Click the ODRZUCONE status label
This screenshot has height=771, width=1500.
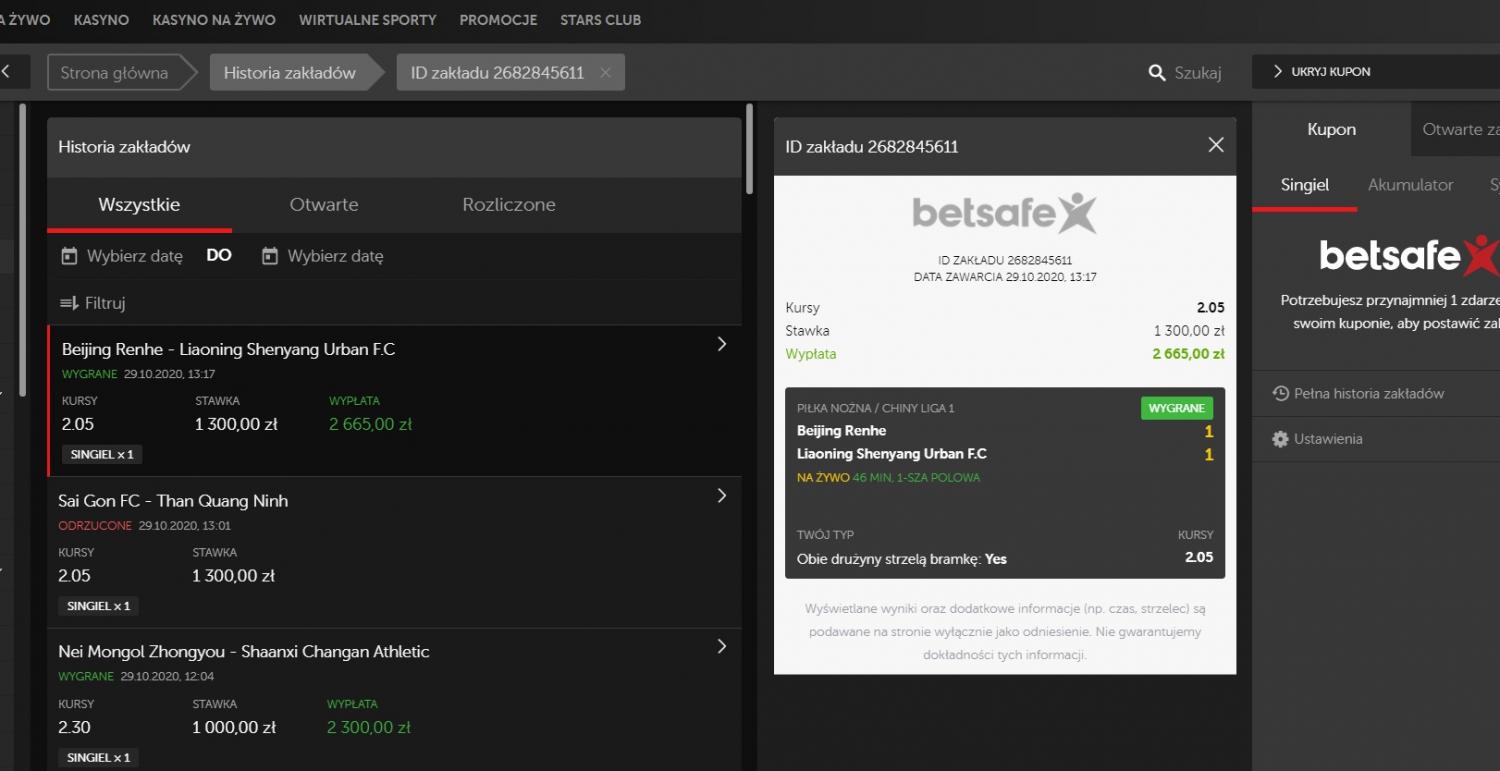pyautogui.click(x=95, y=526)
